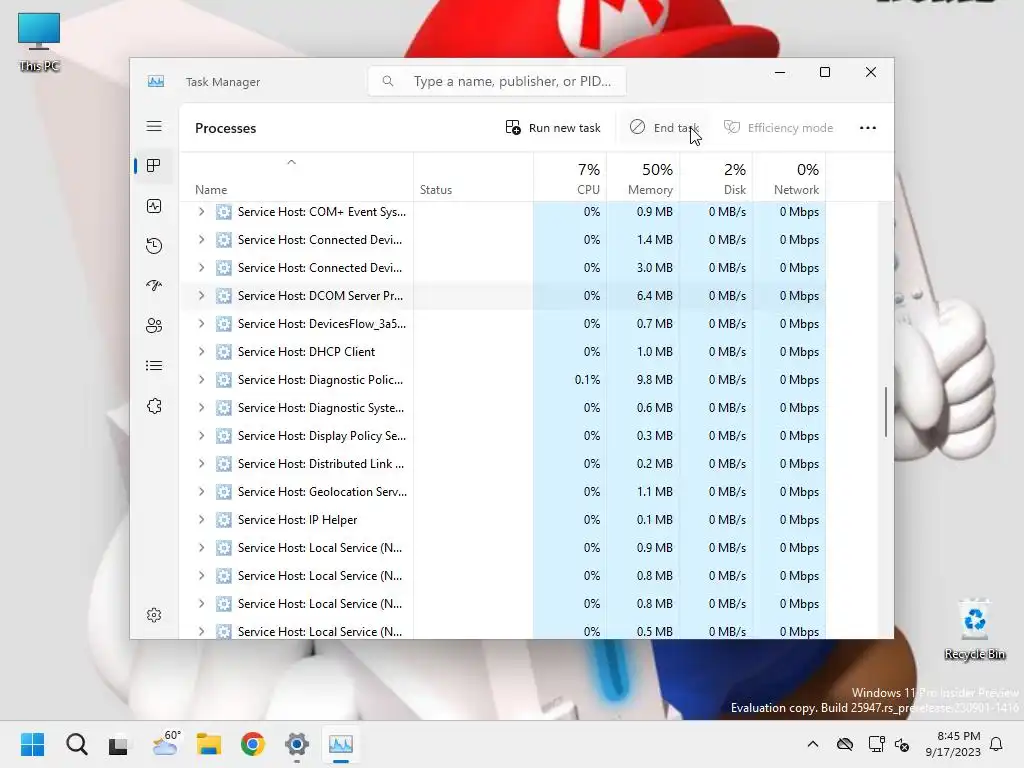
Task: Click the sort arrow above Name column
Action: (292, 162)
